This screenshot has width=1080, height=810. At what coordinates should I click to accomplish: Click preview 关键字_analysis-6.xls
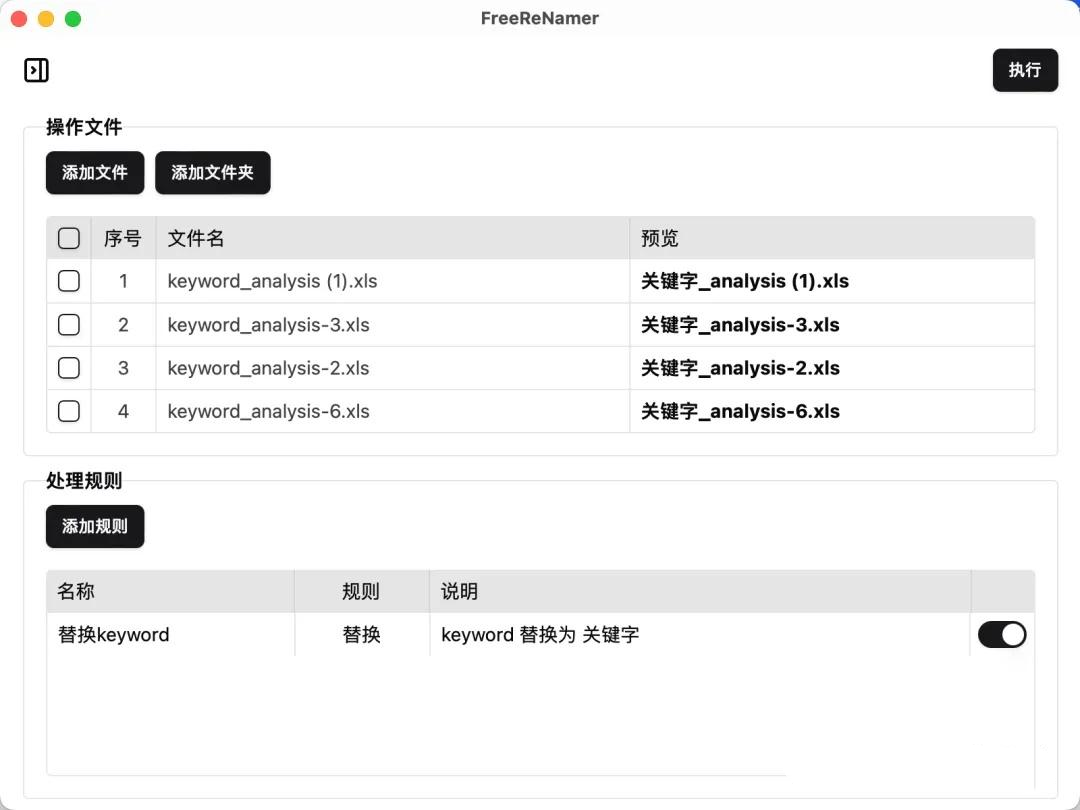point(740,411)
